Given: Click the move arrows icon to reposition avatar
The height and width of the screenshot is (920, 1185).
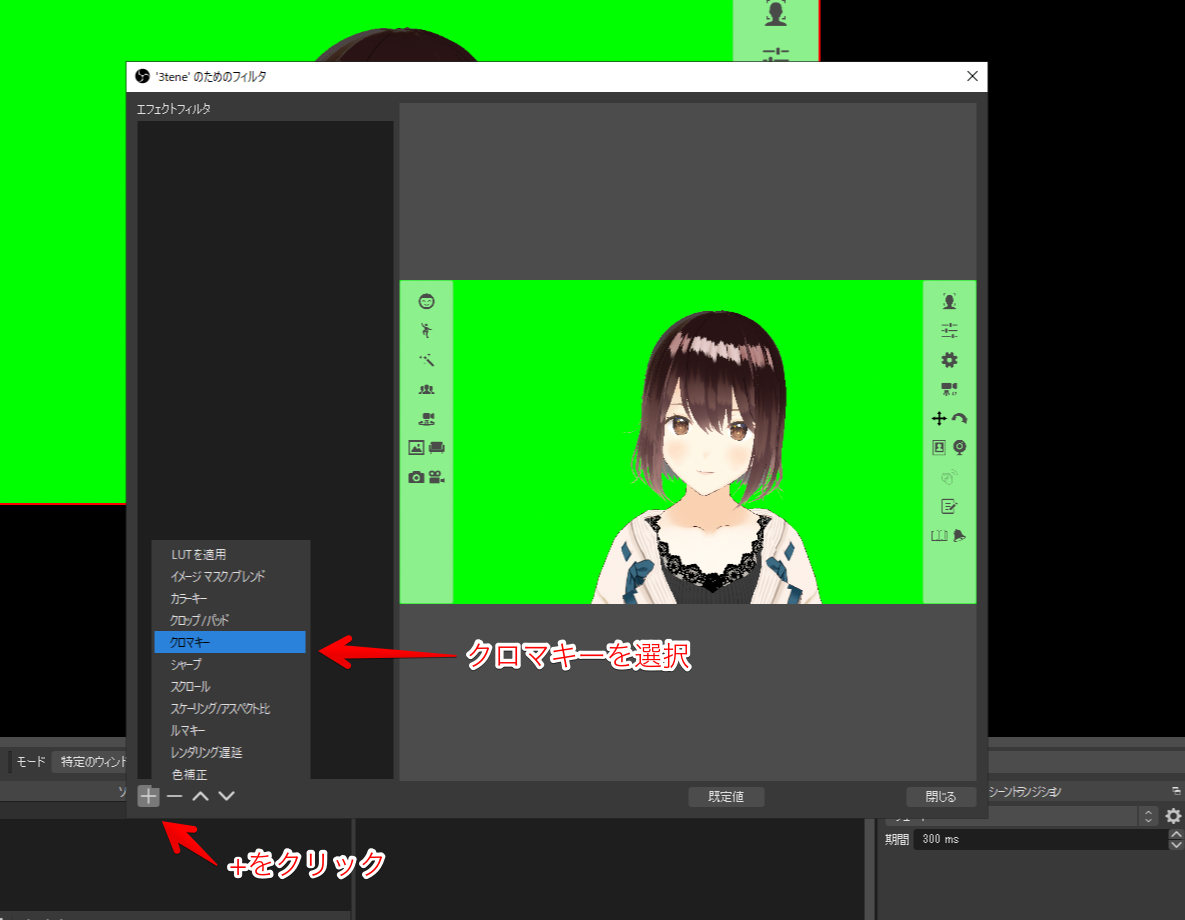Looking at the screenshot, I should [937, 418].
